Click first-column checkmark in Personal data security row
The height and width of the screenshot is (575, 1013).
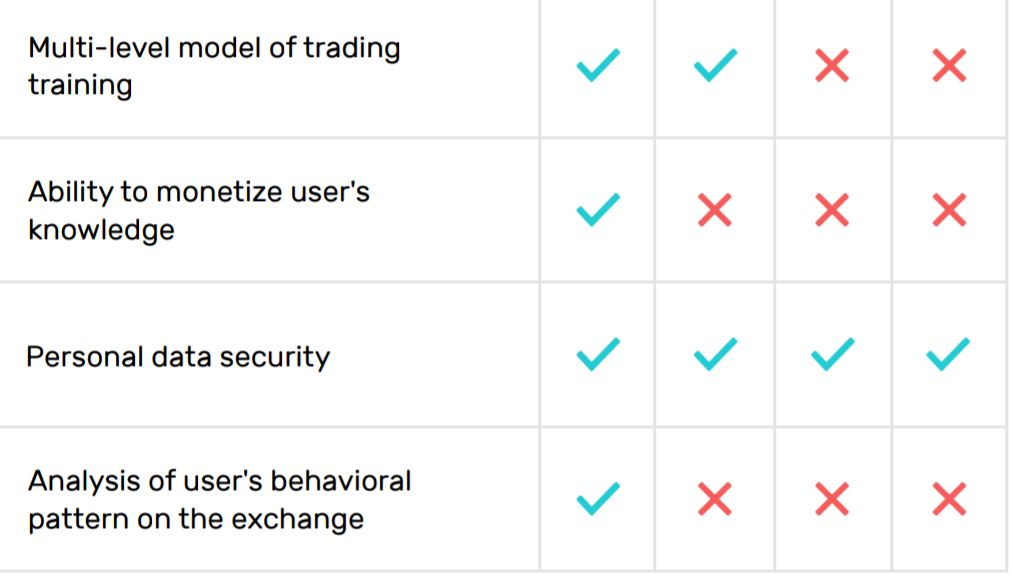[598, 354]
